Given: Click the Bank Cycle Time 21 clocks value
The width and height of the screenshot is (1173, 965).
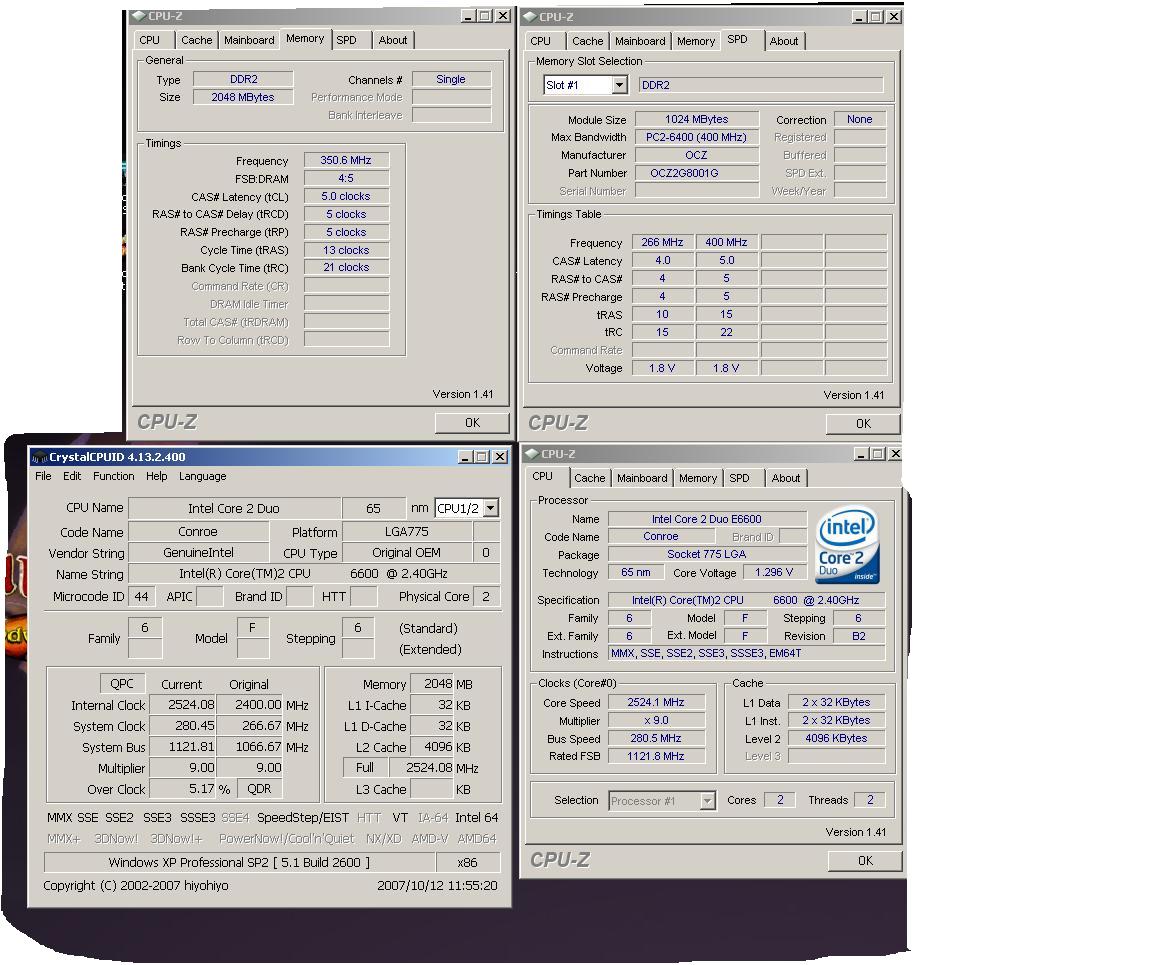Looking at the screenshot, I should (346, 268).
